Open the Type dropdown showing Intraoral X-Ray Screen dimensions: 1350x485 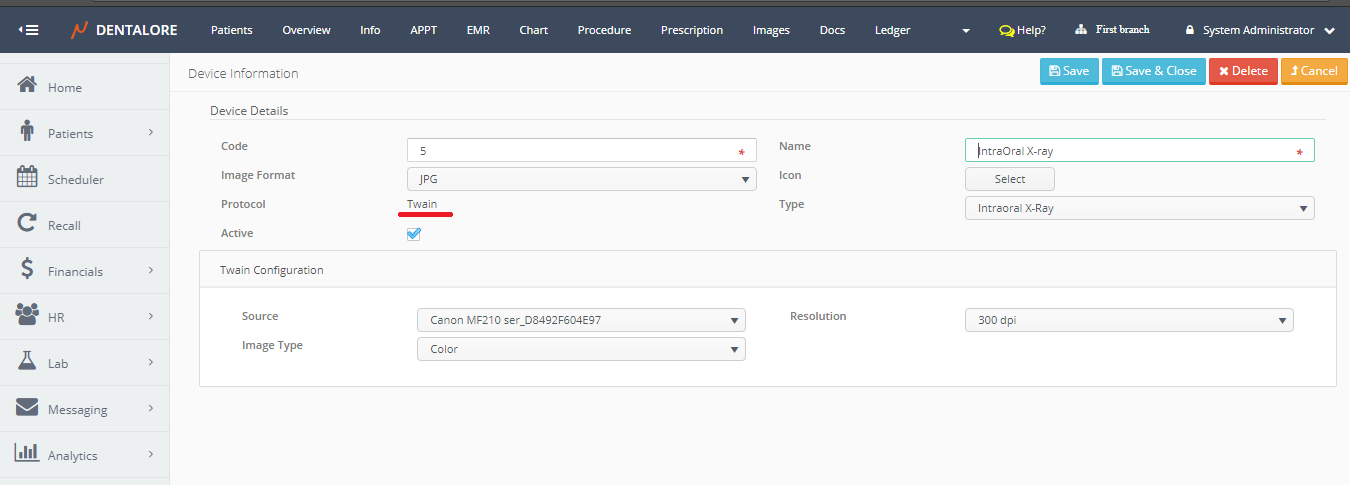pos(1139,208)
